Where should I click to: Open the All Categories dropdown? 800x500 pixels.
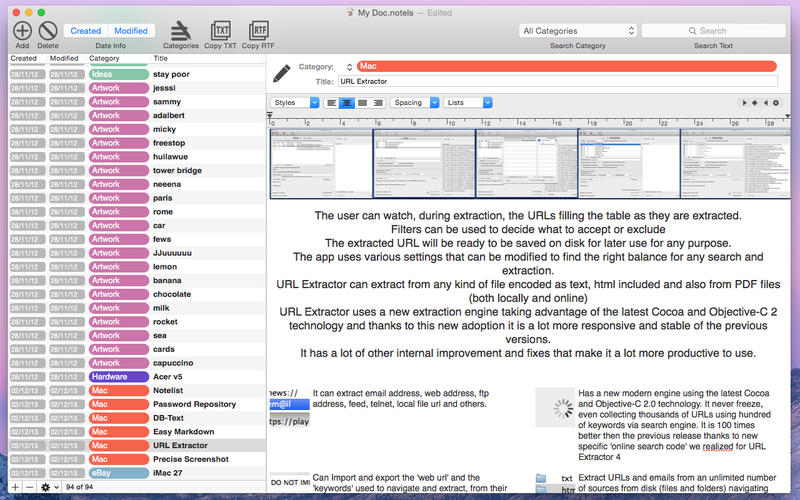[x=578, y=31]
